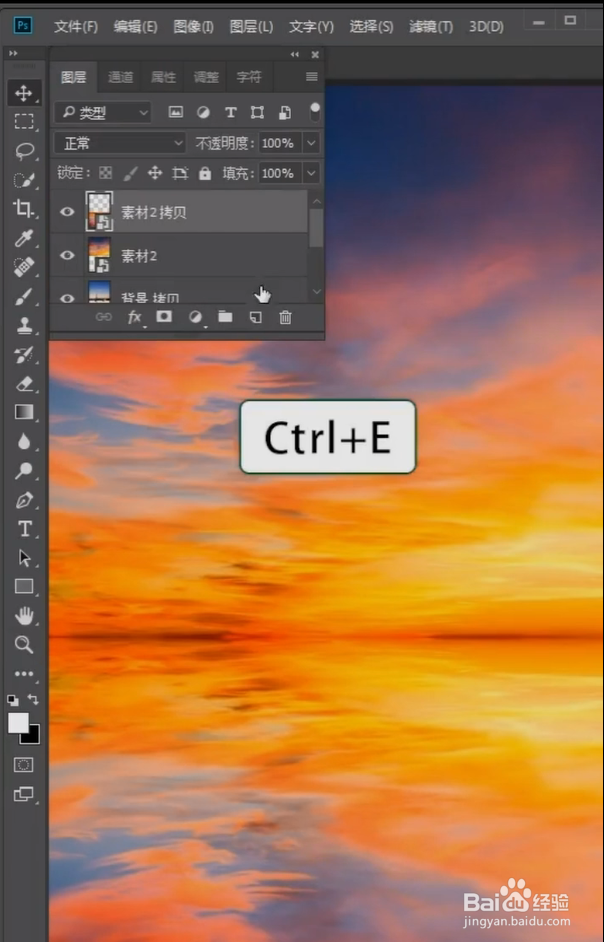The width and height of the screenshot is (604, 942).
Task: Reset default foreground and background colors
Action: point(13,700)
